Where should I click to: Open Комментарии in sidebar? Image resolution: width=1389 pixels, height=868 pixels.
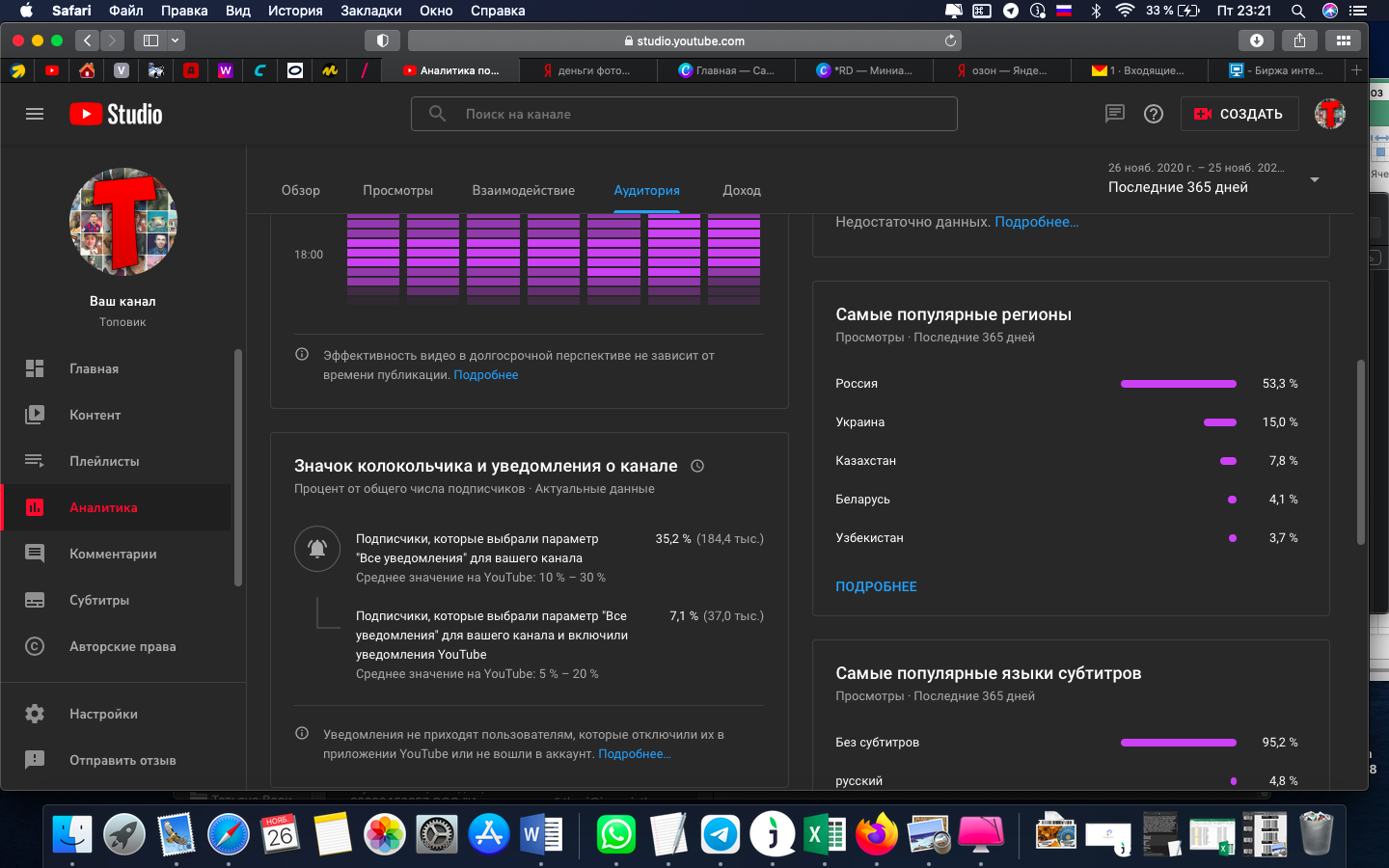coord(116,554)
